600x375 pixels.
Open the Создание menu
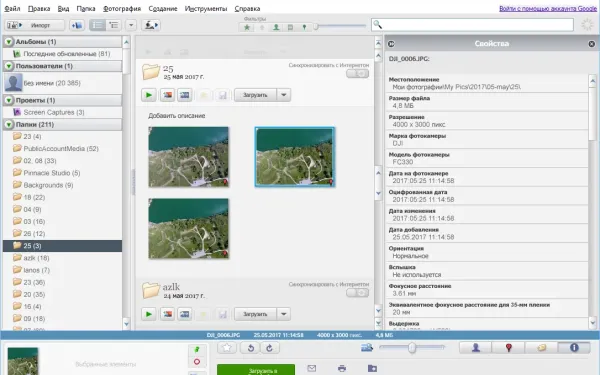(163, 8)
